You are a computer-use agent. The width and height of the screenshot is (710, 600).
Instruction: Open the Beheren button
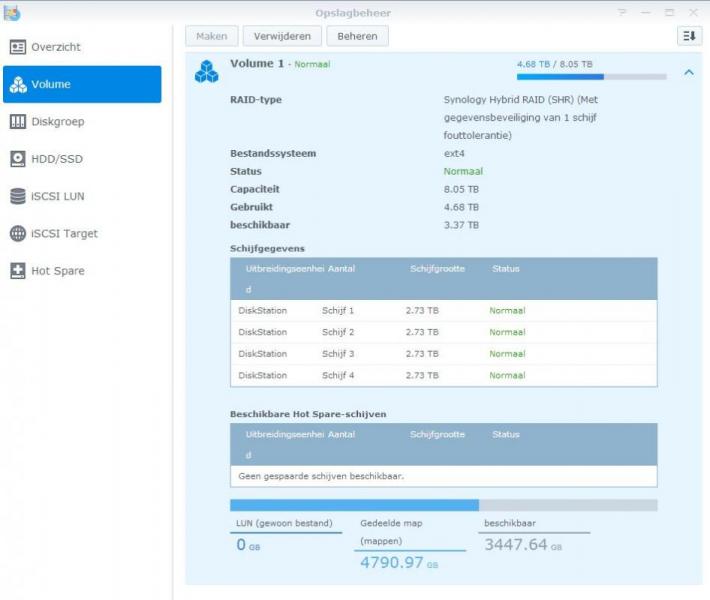click(x=357, y=36)
